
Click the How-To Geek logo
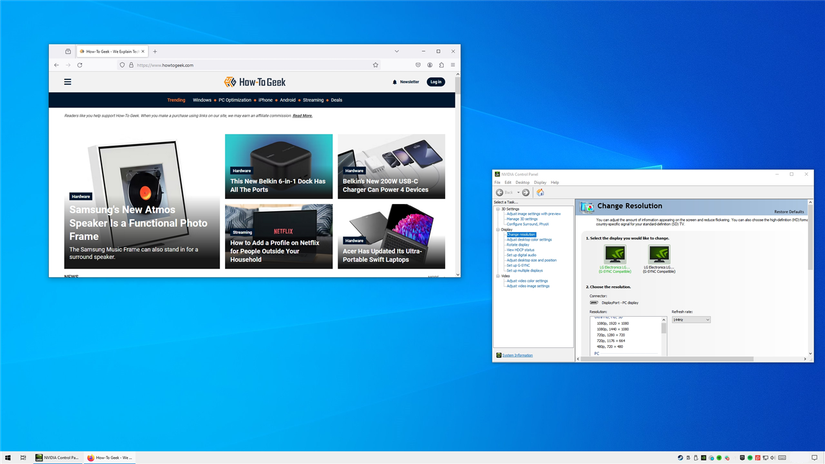[x=255, y=82]
